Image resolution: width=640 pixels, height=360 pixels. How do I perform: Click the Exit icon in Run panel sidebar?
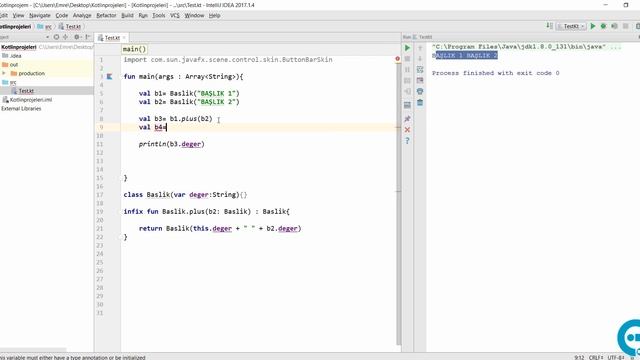pos(407,91)
